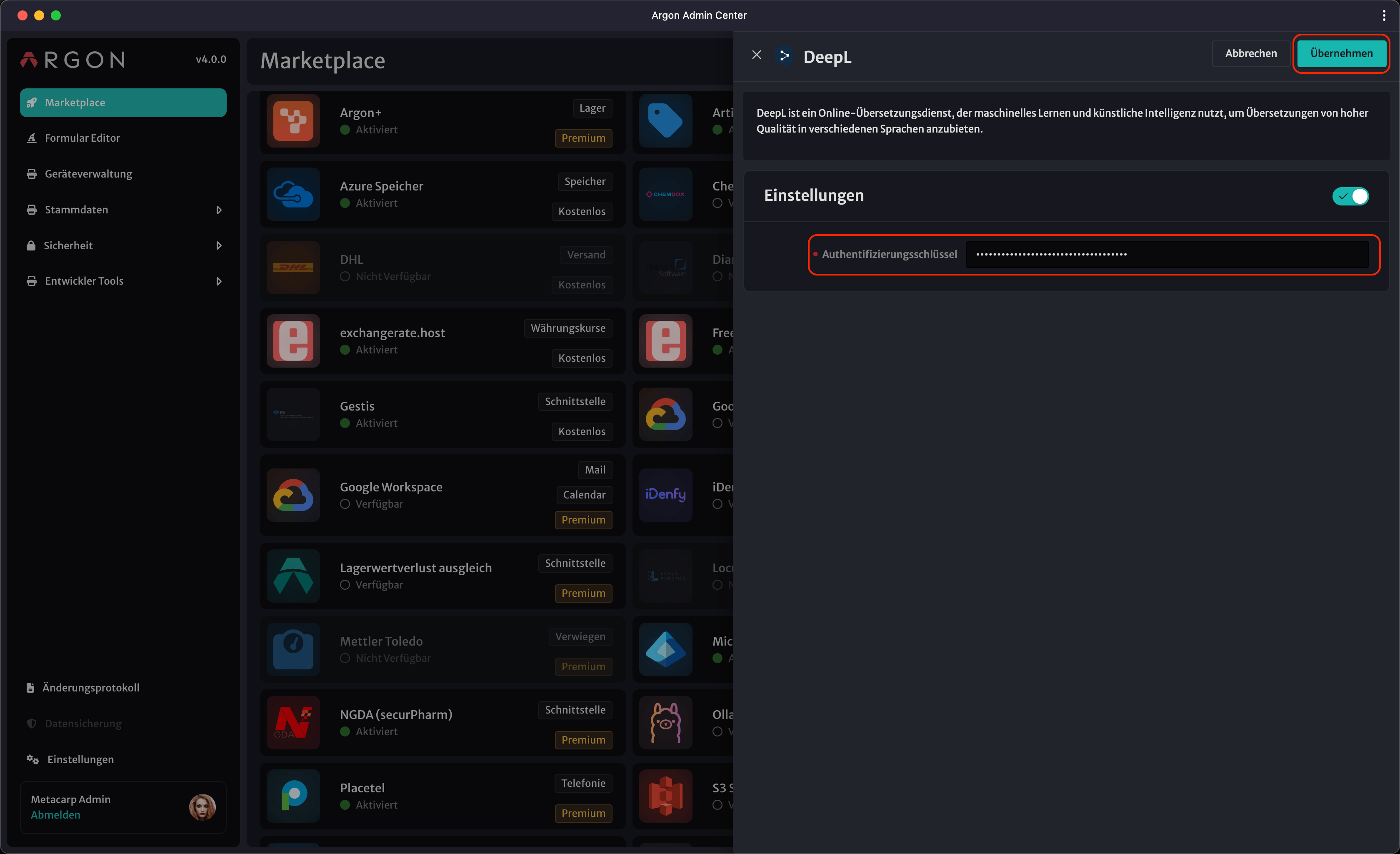
Task: Click the Abmelden link
Action: (56, 815)
